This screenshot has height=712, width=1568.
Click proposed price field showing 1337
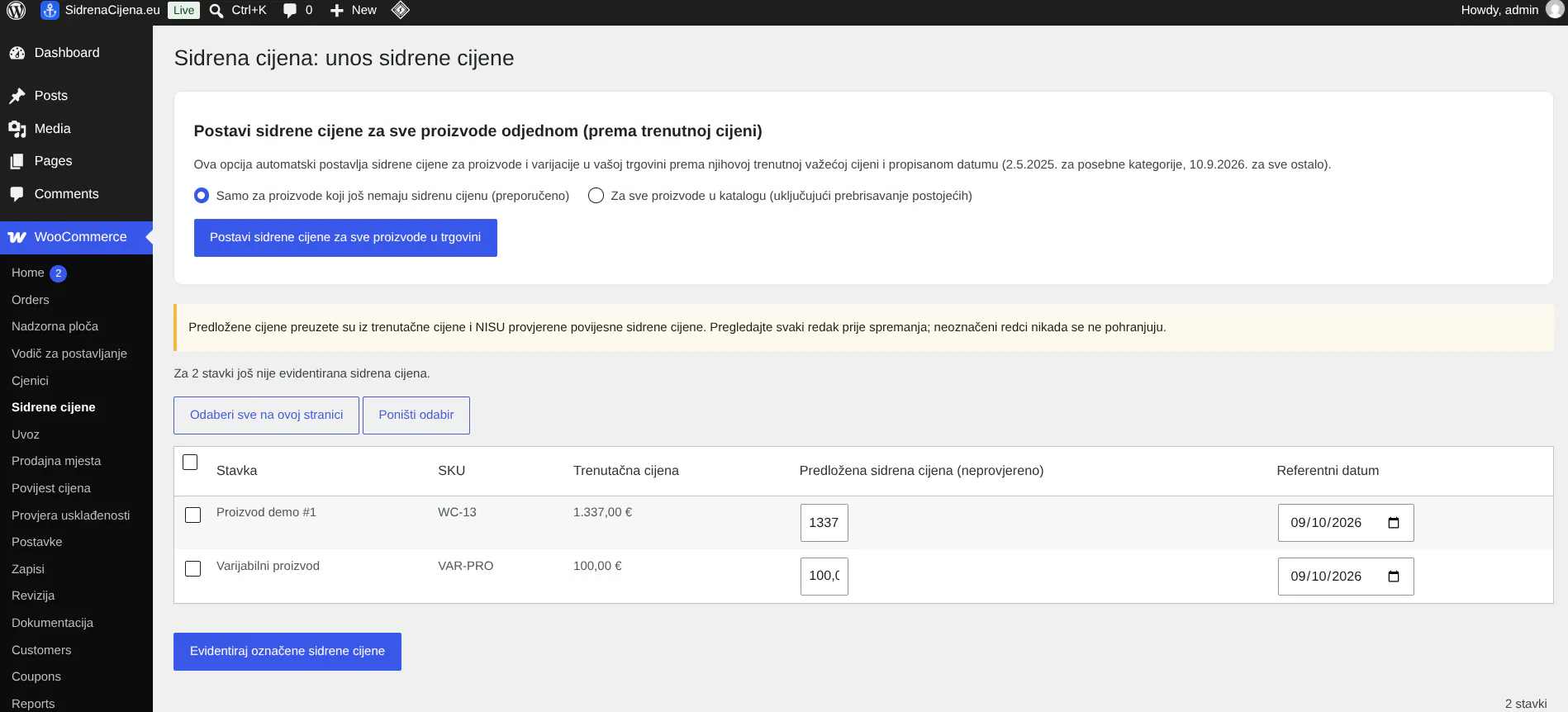point(824,523)
